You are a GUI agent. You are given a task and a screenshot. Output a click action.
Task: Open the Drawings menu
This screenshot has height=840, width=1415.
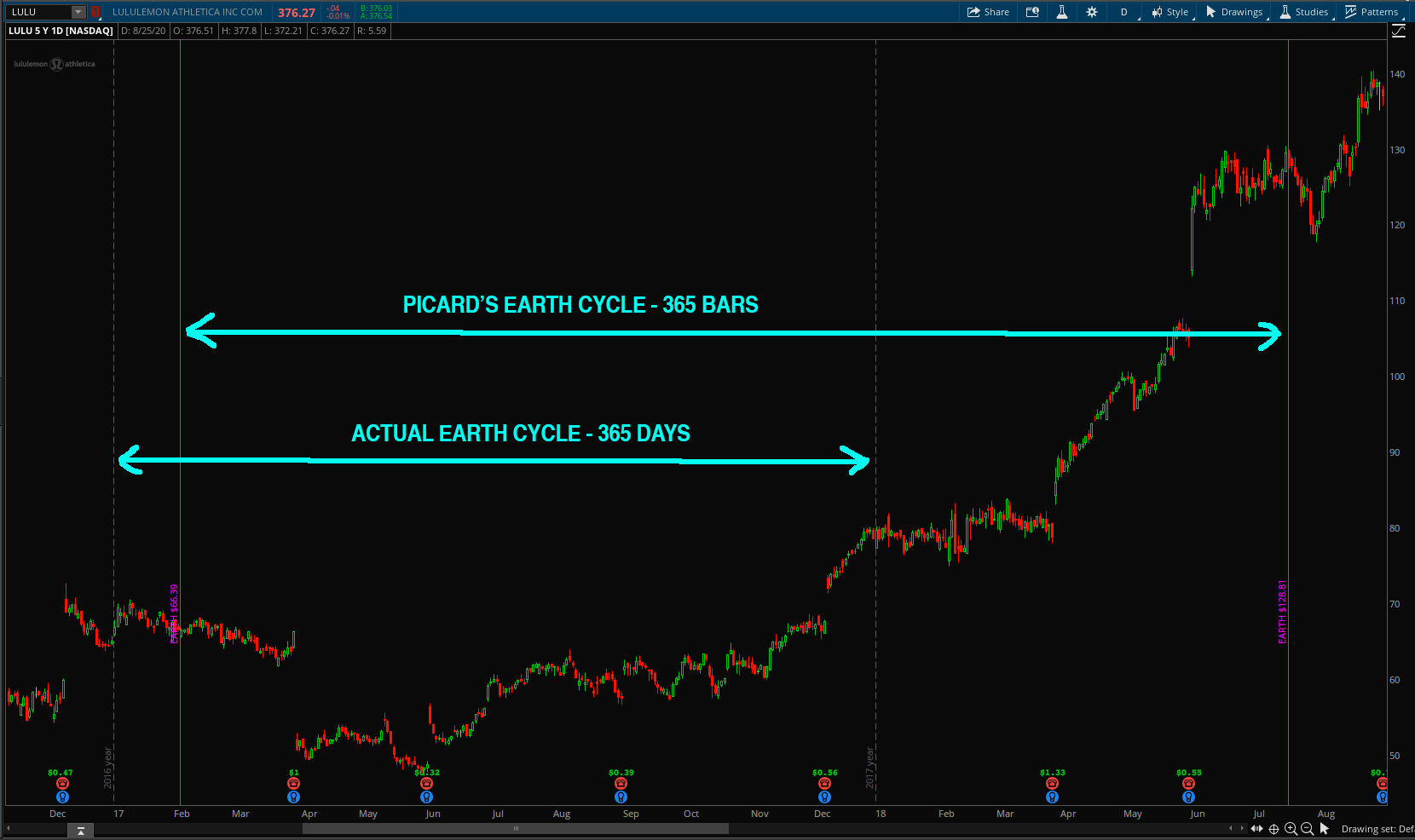click(x=1235, y=12)
